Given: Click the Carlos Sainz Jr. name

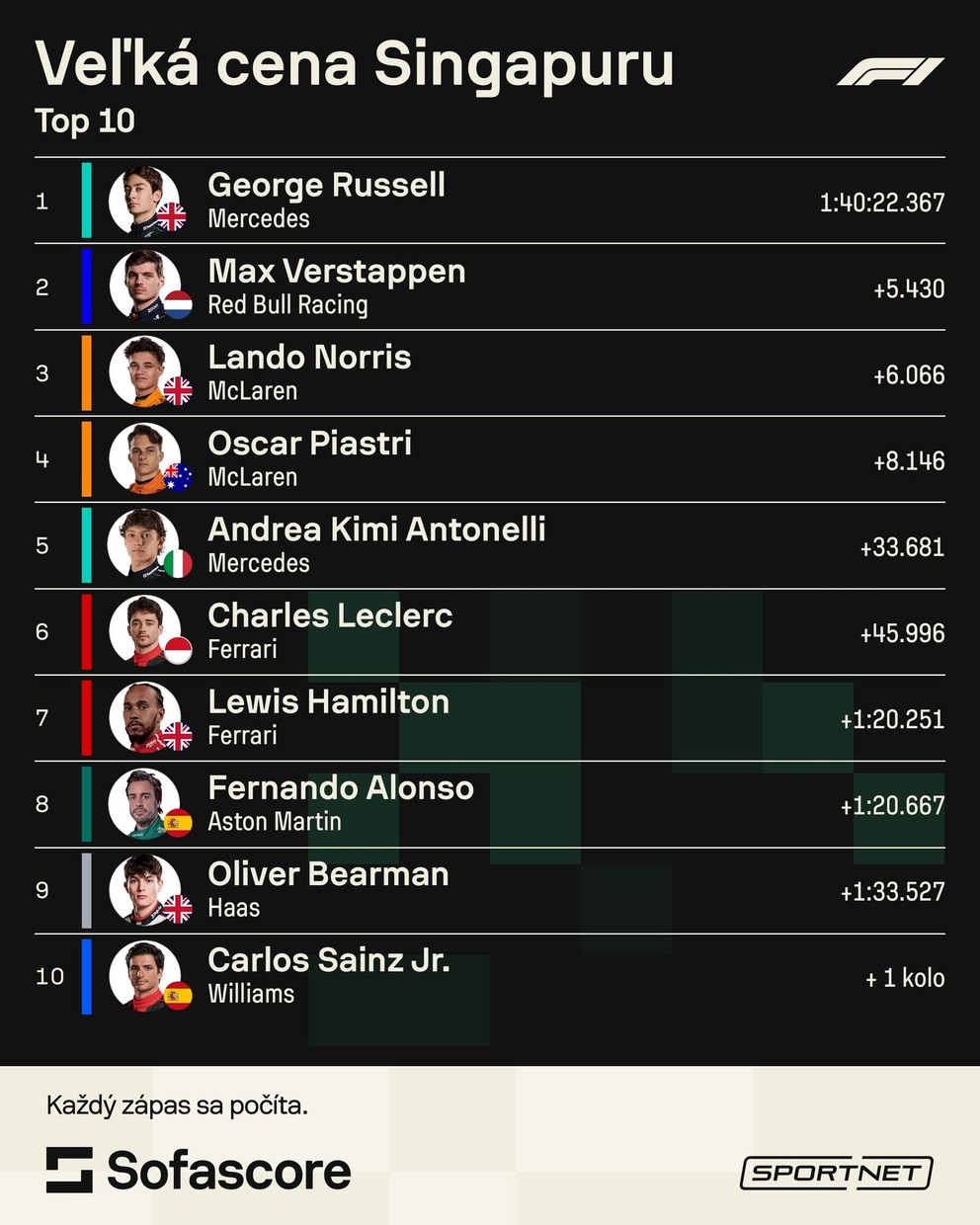Looking at the screenshot, I should (329, 959).
